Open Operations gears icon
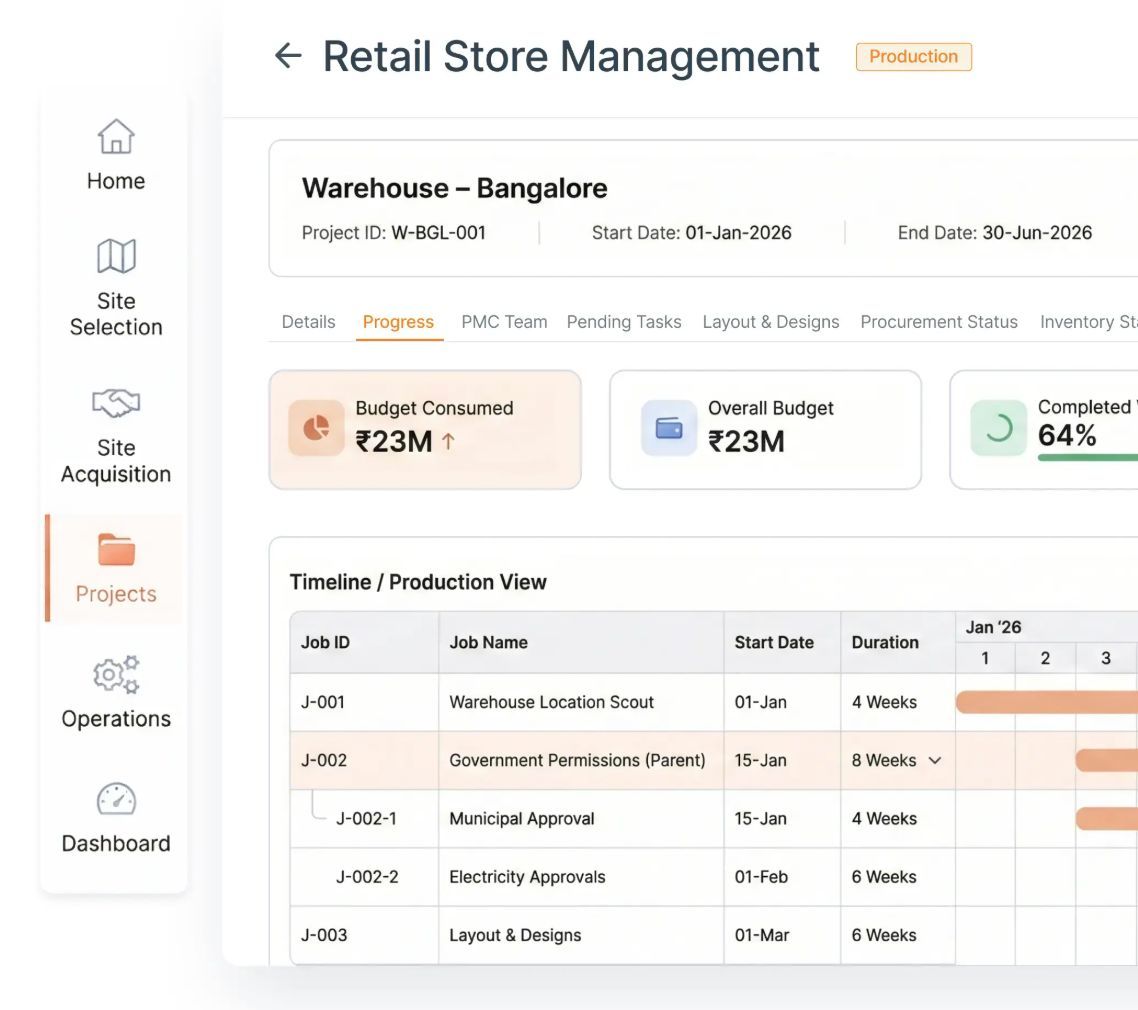This screenshot has width=1138, height=1010. 116,675
